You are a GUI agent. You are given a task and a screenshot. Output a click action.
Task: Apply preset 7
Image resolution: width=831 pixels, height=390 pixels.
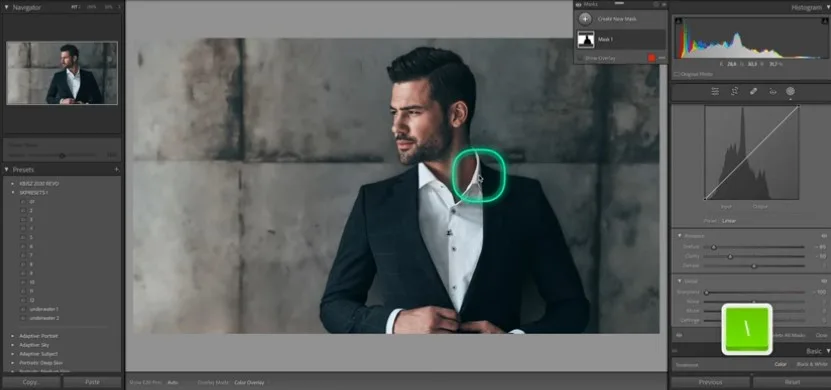31,255
